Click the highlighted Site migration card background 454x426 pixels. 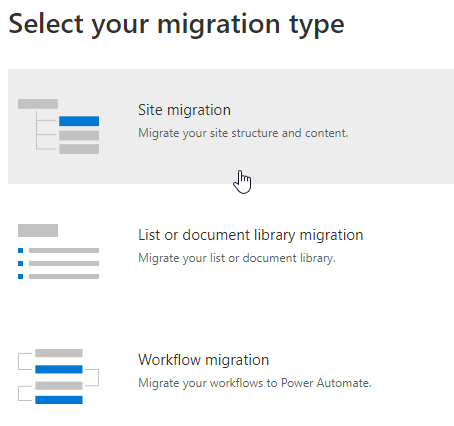pyautogui.click(x=231, y=126)
